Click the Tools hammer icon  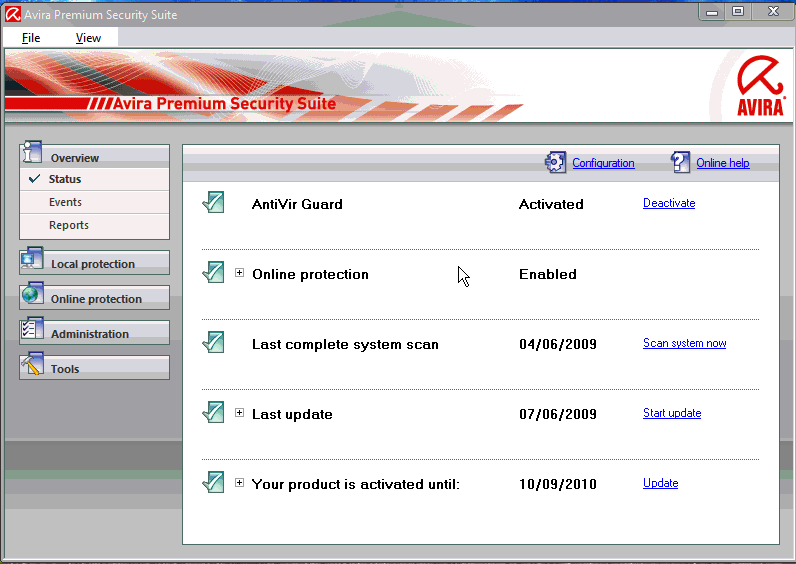32,365
